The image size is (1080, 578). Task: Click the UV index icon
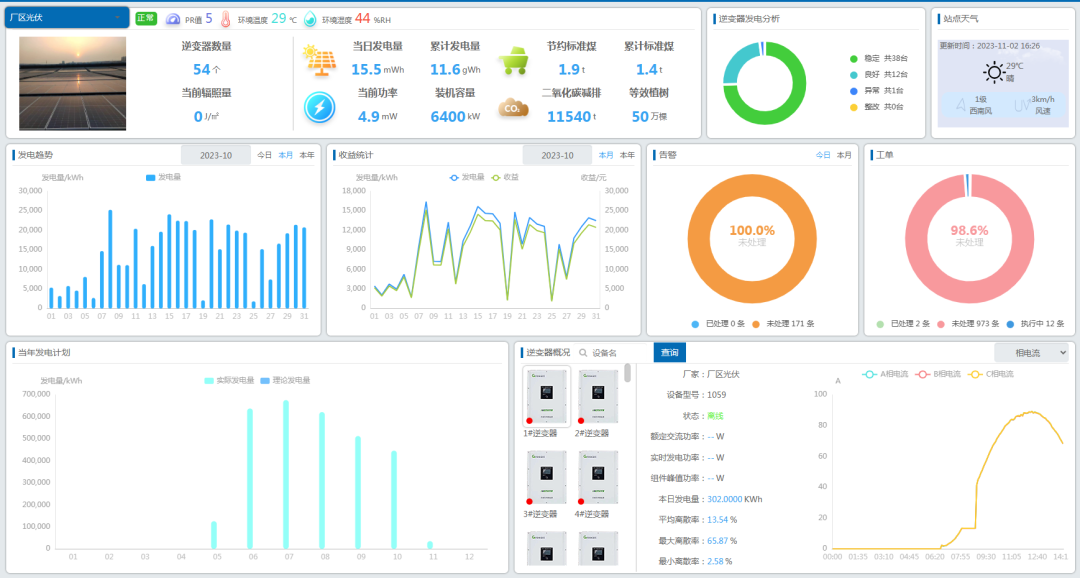click(1021, 105)
